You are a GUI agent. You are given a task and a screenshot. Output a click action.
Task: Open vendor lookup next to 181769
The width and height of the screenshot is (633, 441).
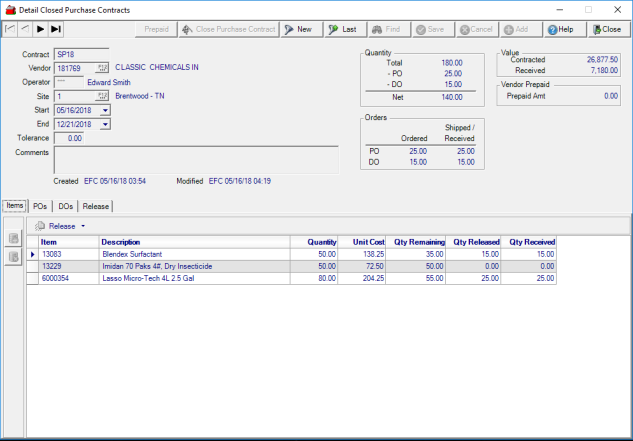click(x=102, y=68)
